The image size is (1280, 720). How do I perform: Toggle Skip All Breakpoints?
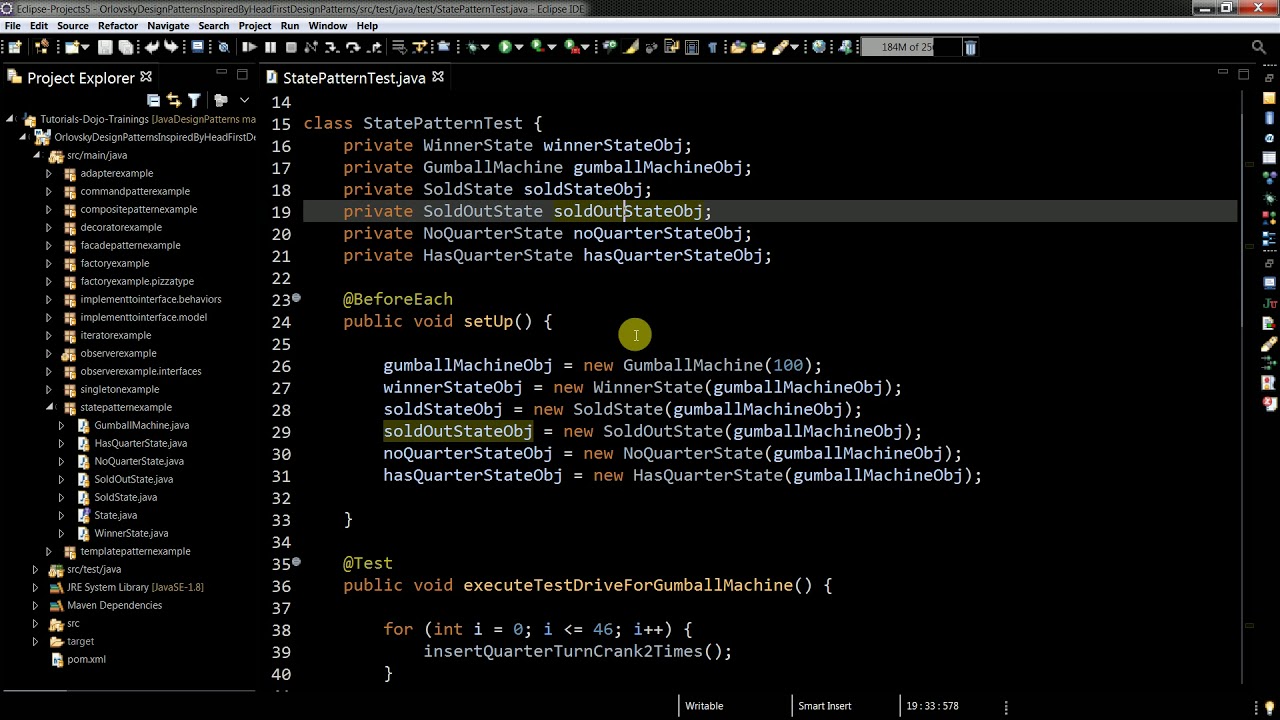pos(224,47)
